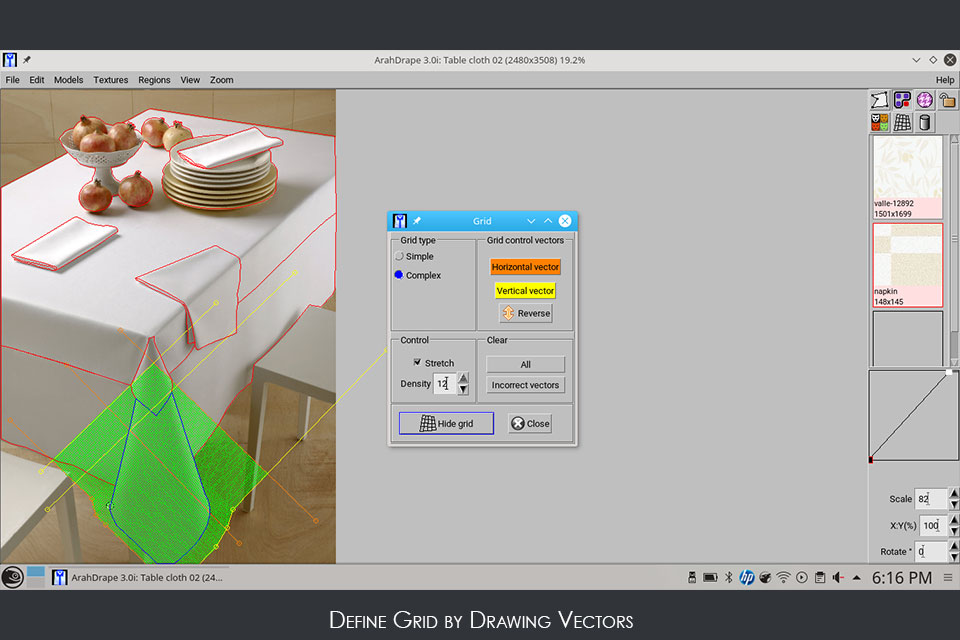Open the Models menu
The width and height of the screenshot is (960, 640).
point(69,80)
